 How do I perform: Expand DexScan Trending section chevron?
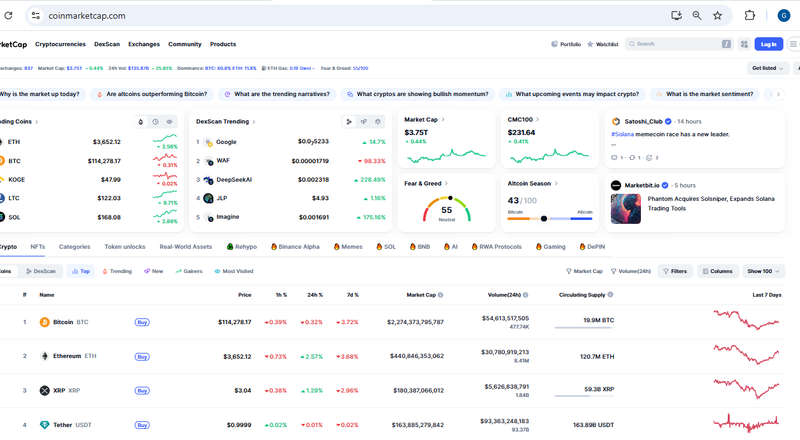coord(254,122)
